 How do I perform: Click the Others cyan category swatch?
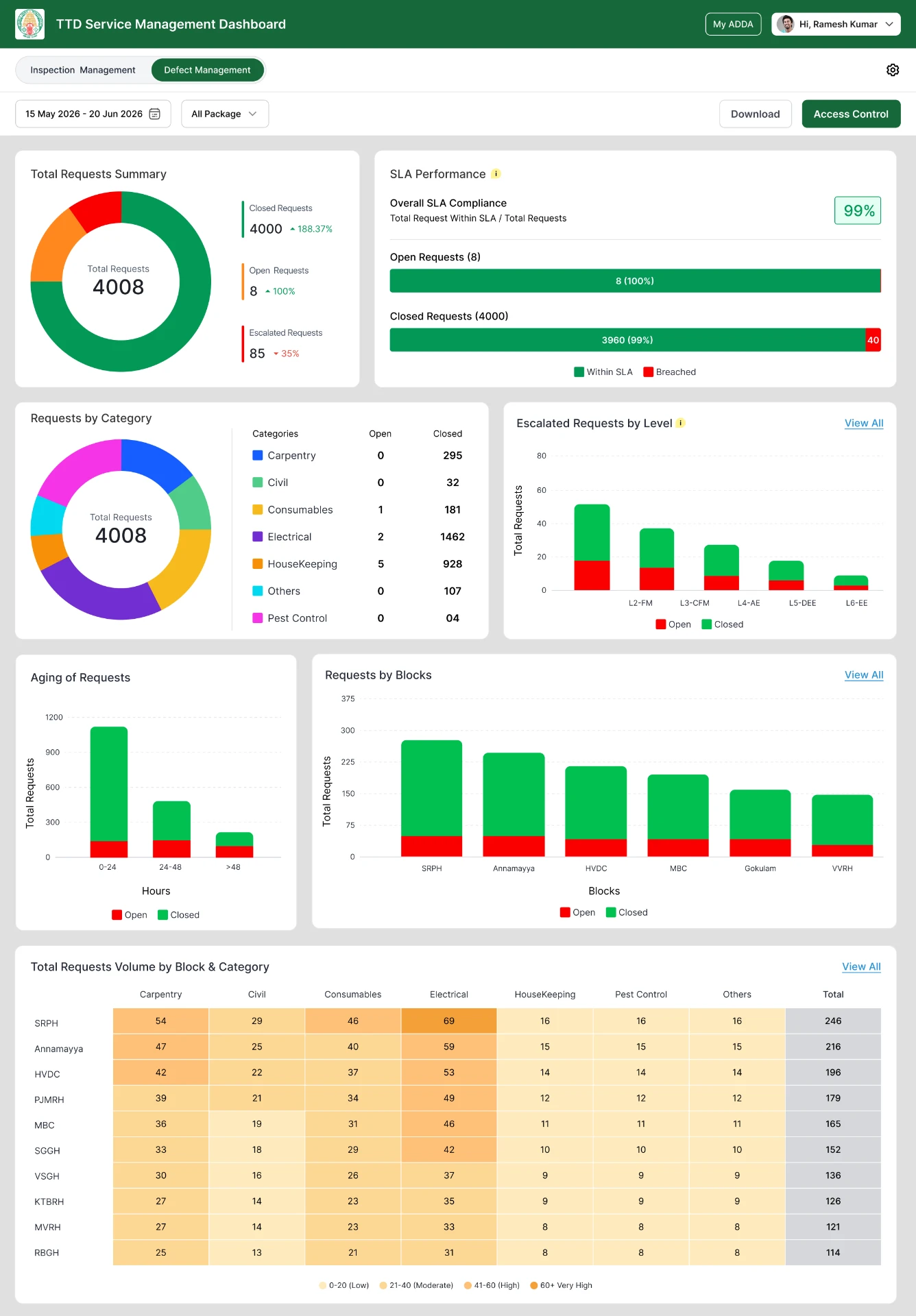258,591
